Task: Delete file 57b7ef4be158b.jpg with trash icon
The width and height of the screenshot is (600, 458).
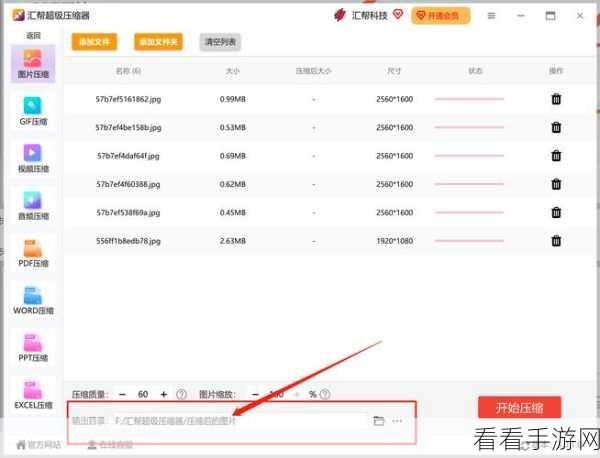Action: click(x=556, y=127)
